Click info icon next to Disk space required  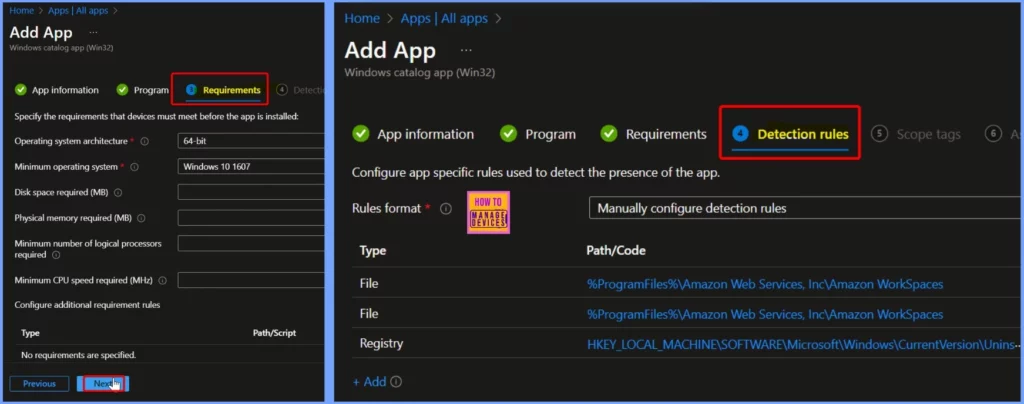click(x=118, y=193)
